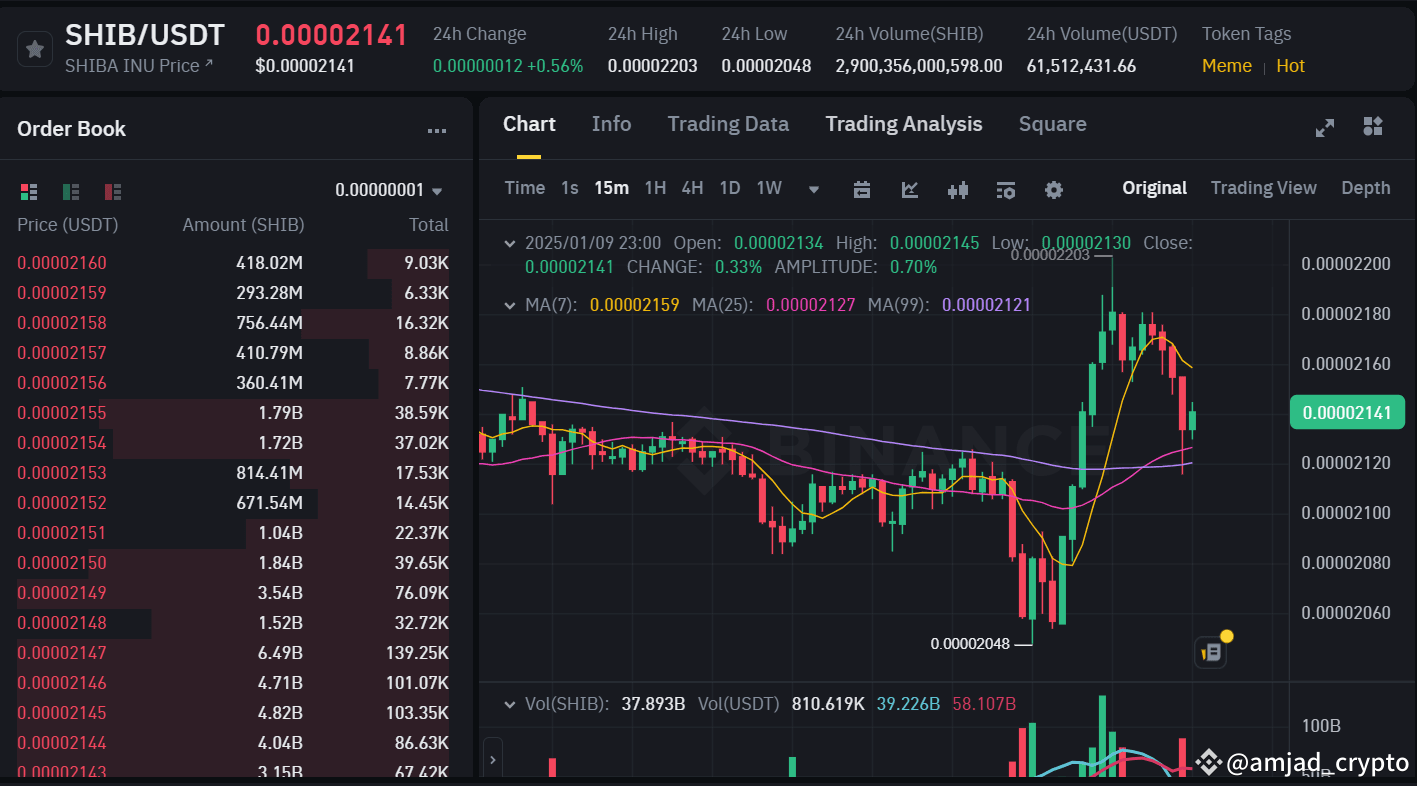This screenshot has width=1417, height=786.
Task: Switch to Original chart view
Action: [1154, 188]
